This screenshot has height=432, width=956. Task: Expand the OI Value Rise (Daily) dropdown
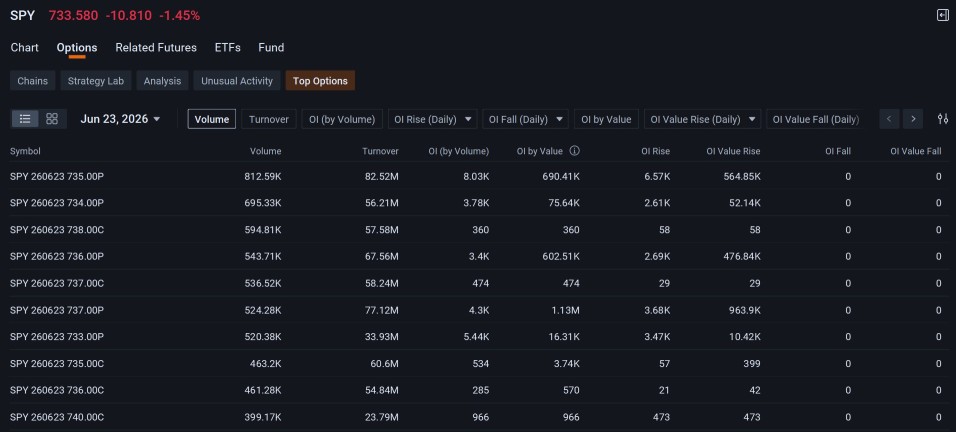[702, 119]
